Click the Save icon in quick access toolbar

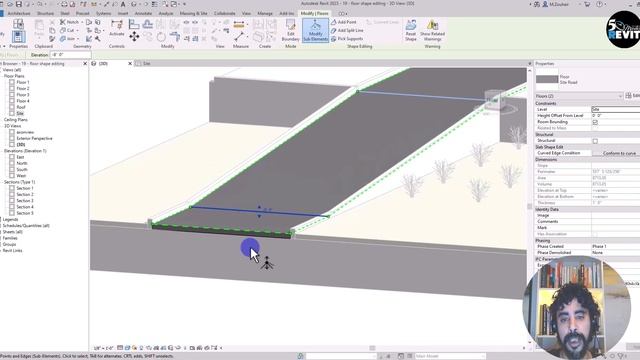point(19,4)
